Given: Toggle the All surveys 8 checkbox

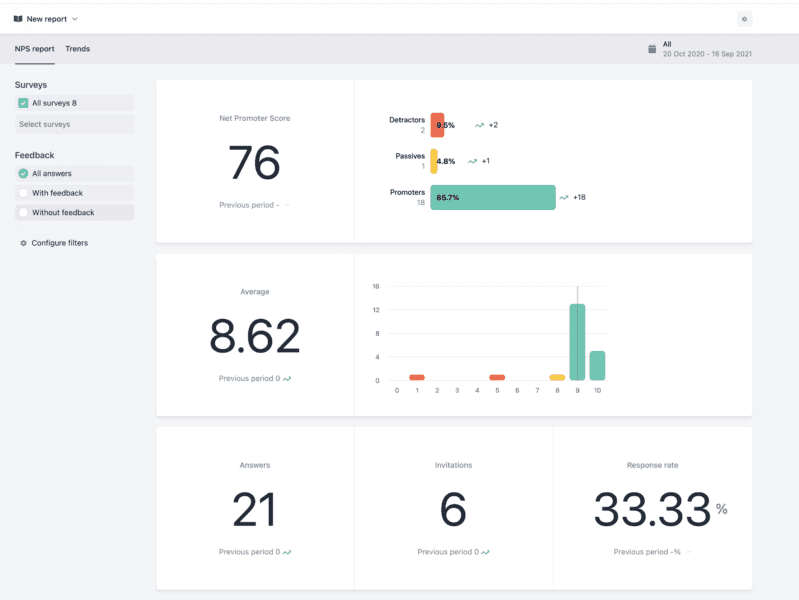Looking at the screenshot, I should click(x=23, y=103).
